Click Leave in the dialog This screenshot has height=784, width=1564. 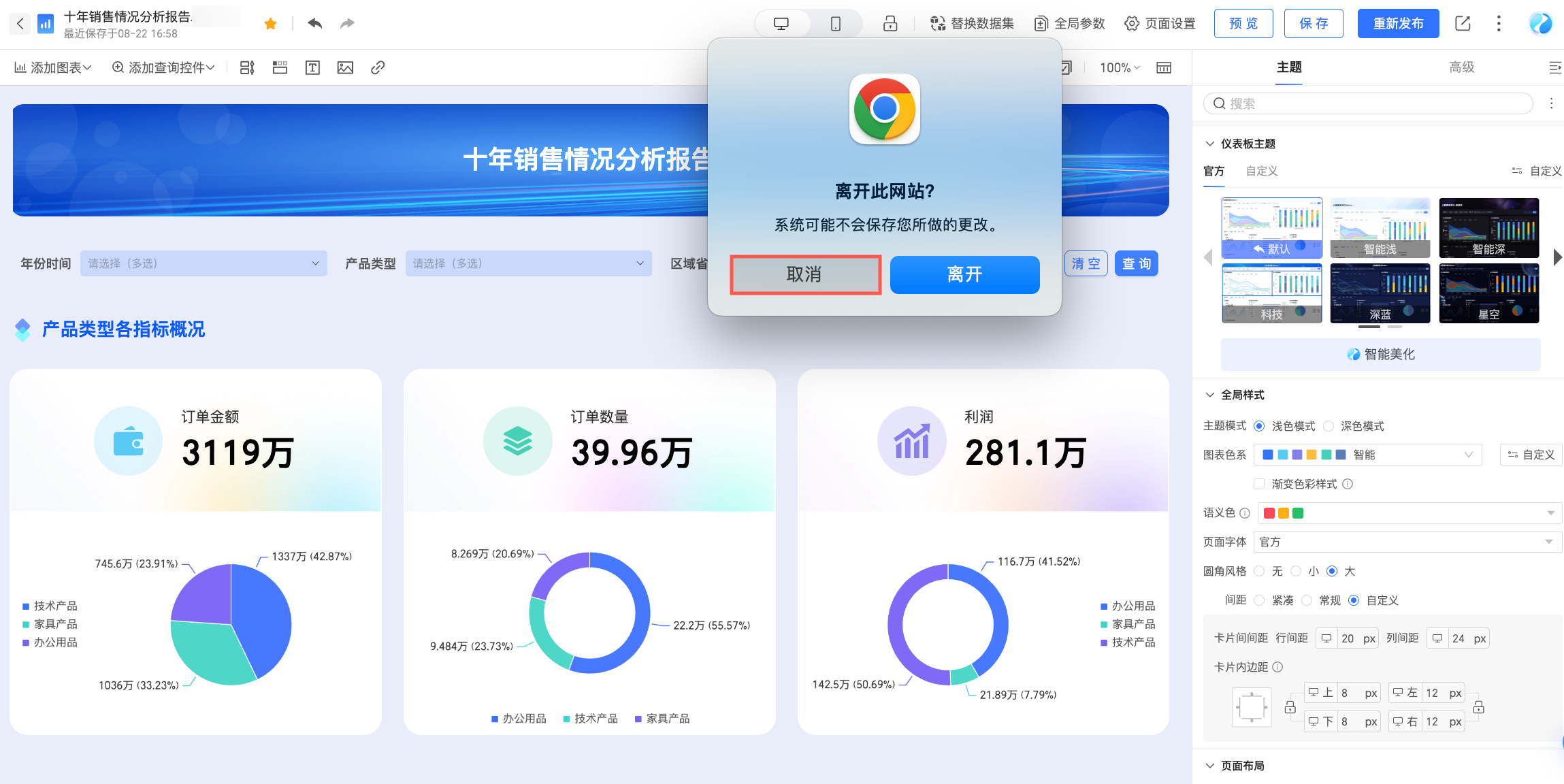click(x=965, y=275)
